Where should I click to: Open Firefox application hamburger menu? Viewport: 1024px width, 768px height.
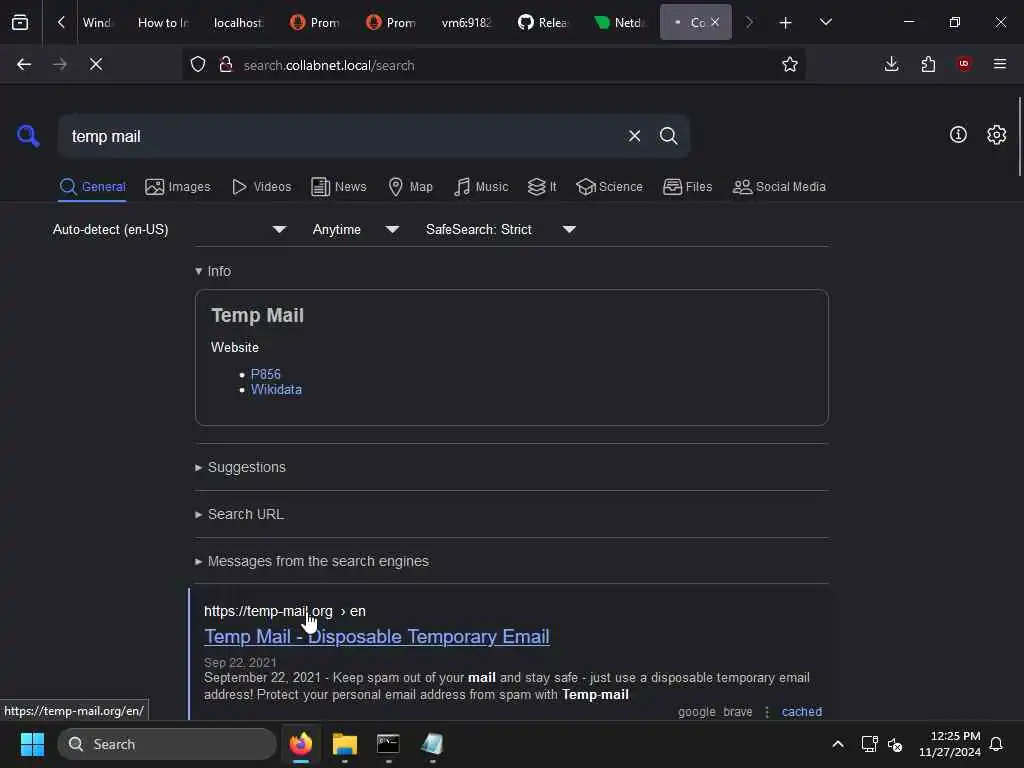point(1000,64)
